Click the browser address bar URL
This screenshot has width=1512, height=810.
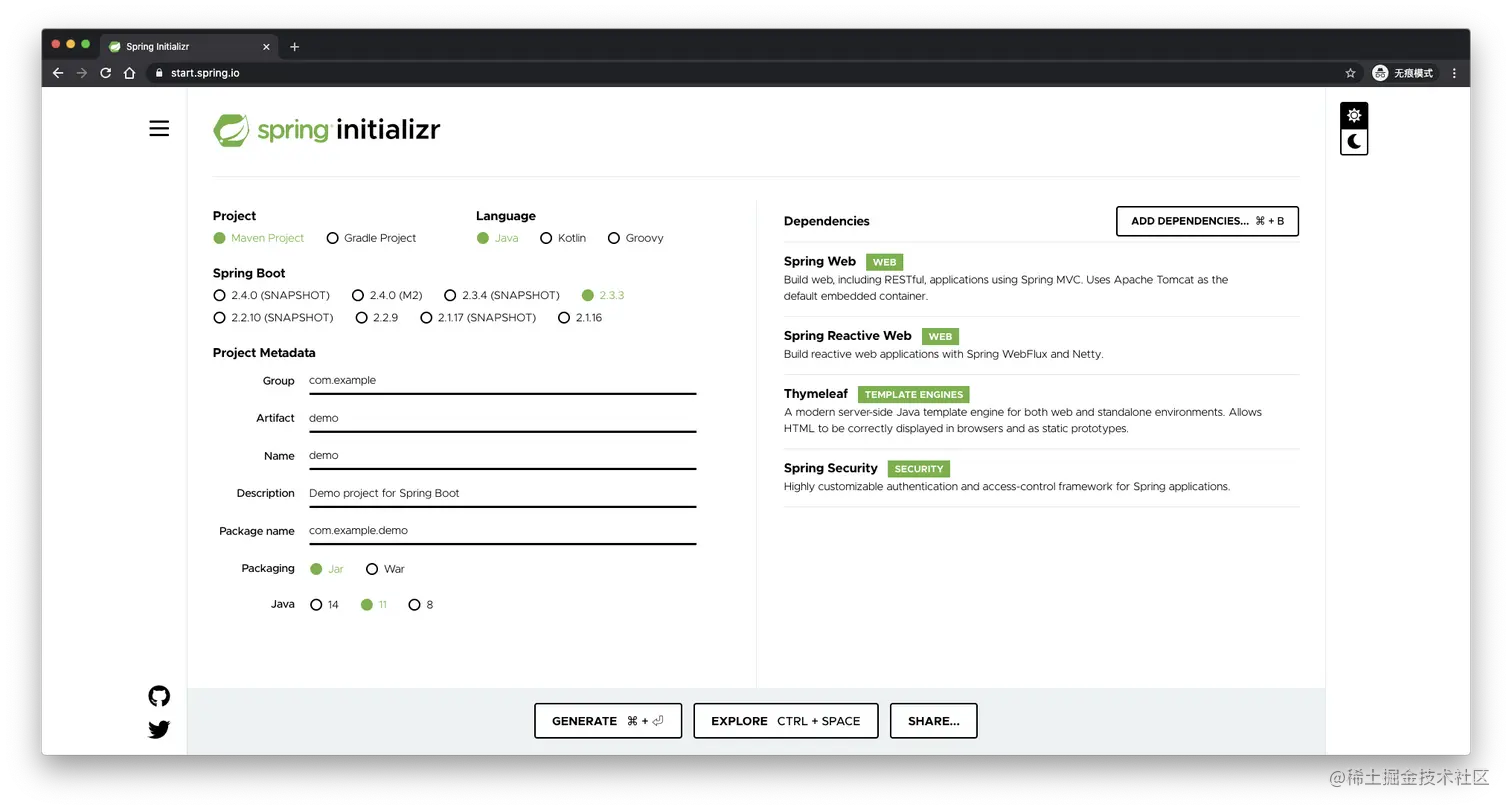coord(205,73)
